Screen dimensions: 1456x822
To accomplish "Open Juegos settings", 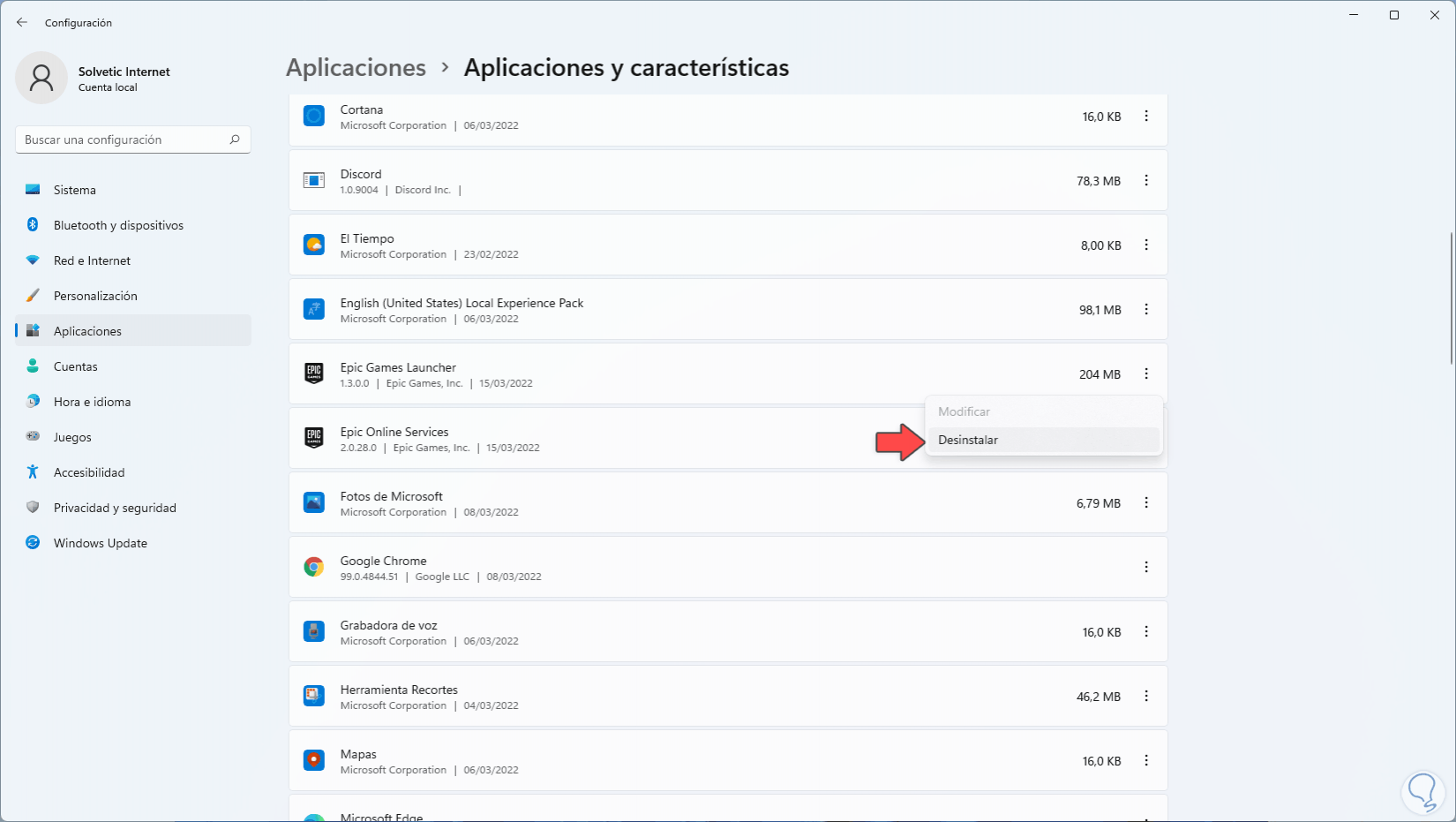I will point(133,437).
